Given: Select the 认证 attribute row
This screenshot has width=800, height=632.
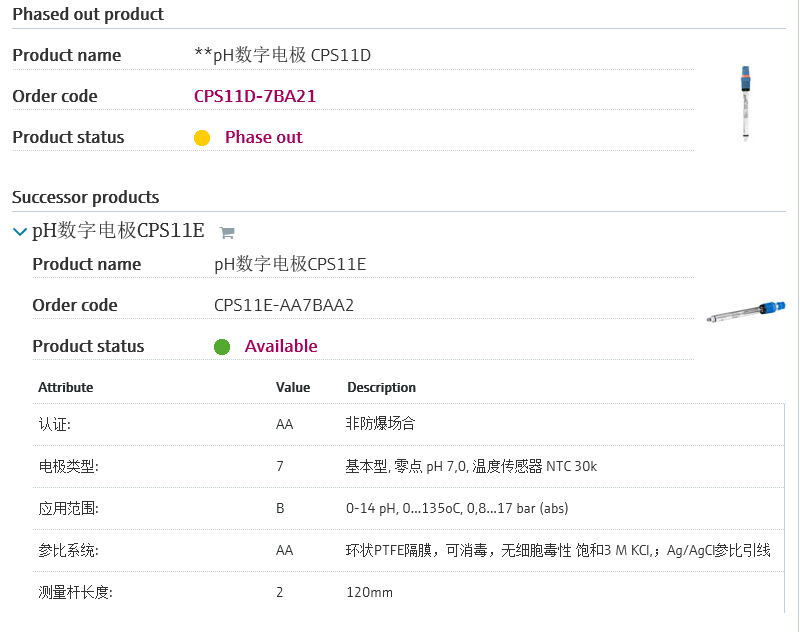Looking at the screenshot, I should (408, 424).
